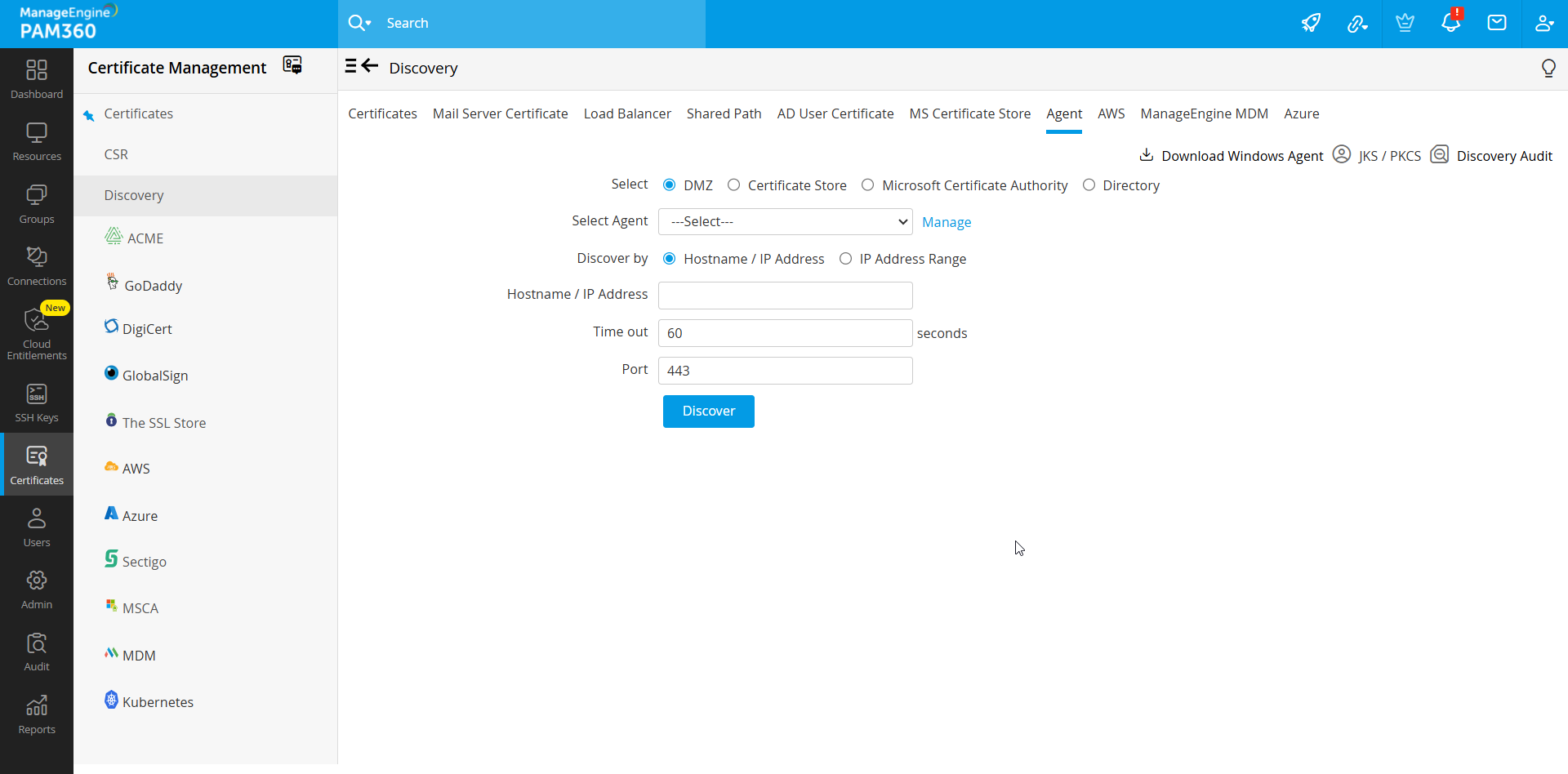
Task: Open the Discovery Audit link
Action: (x=1504, y=156)
